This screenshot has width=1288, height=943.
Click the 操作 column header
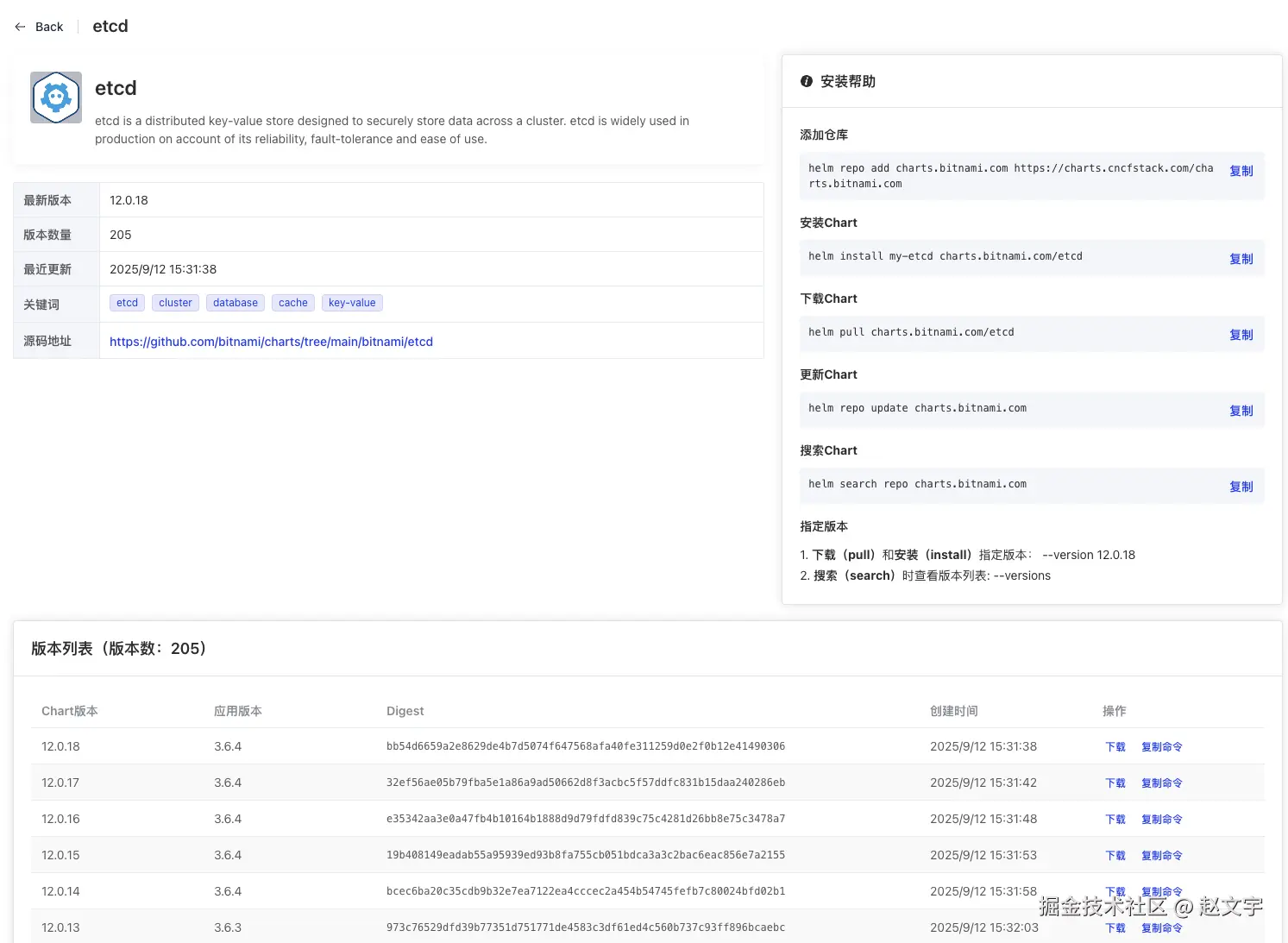(1115, 711)
